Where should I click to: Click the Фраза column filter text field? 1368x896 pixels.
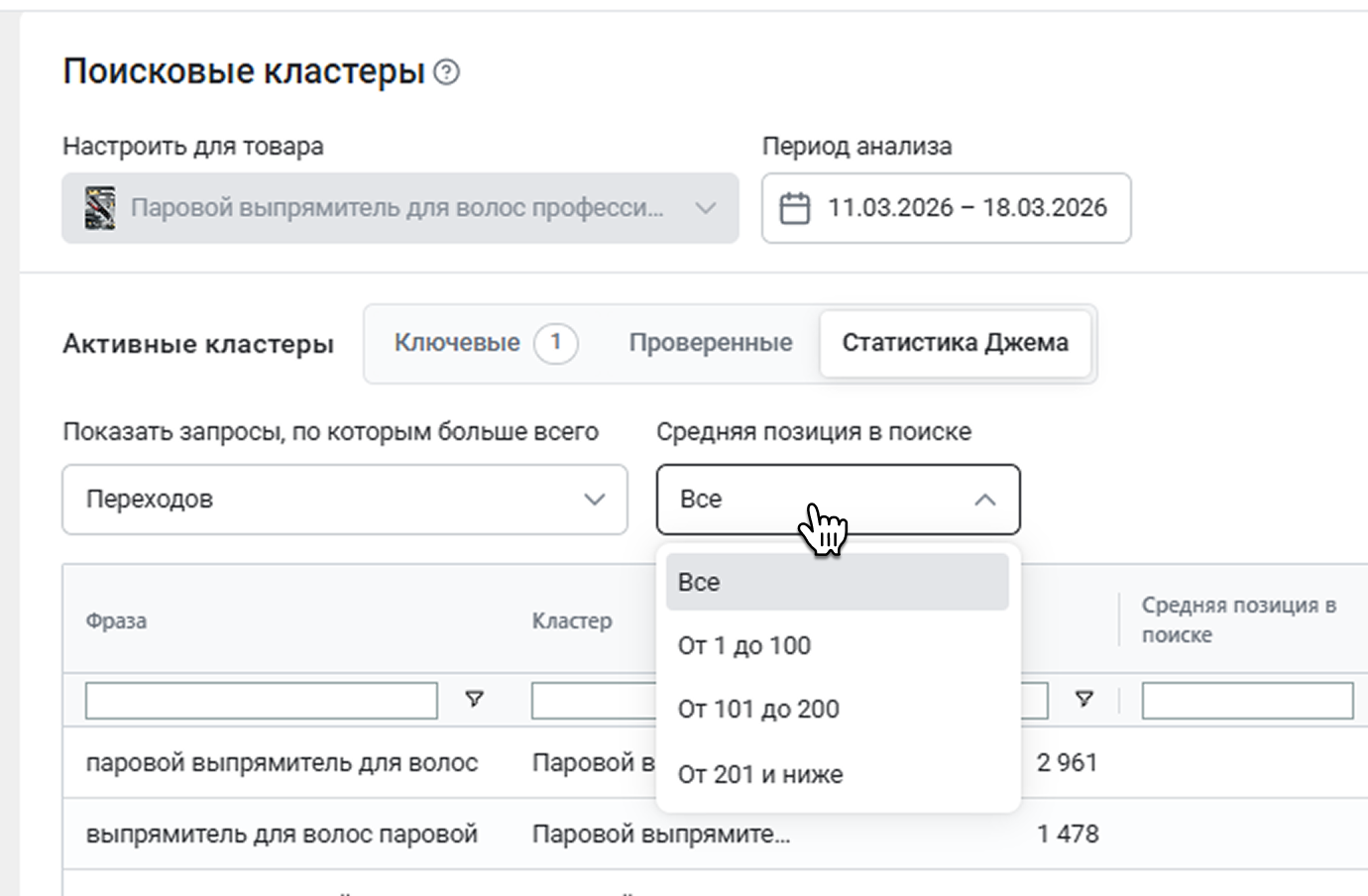[261, 701]
